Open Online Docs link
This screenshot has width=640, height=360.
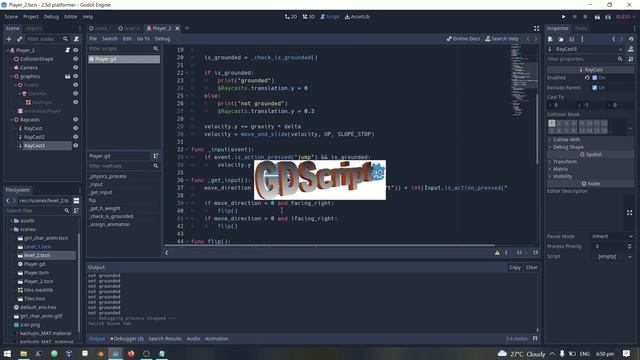[x=463, y=39]
